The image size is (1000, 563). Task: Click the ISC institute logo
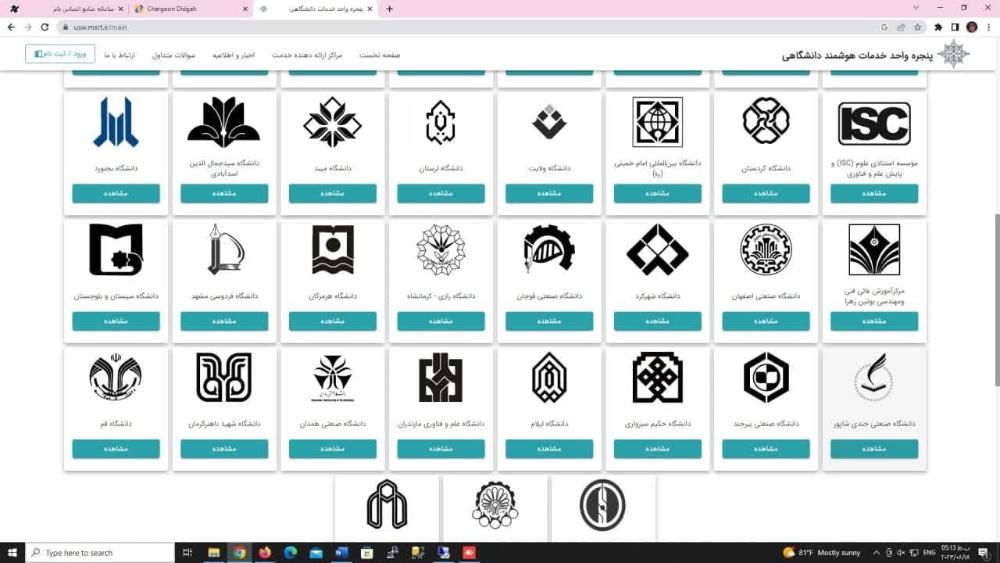click(x=874, y=123)
